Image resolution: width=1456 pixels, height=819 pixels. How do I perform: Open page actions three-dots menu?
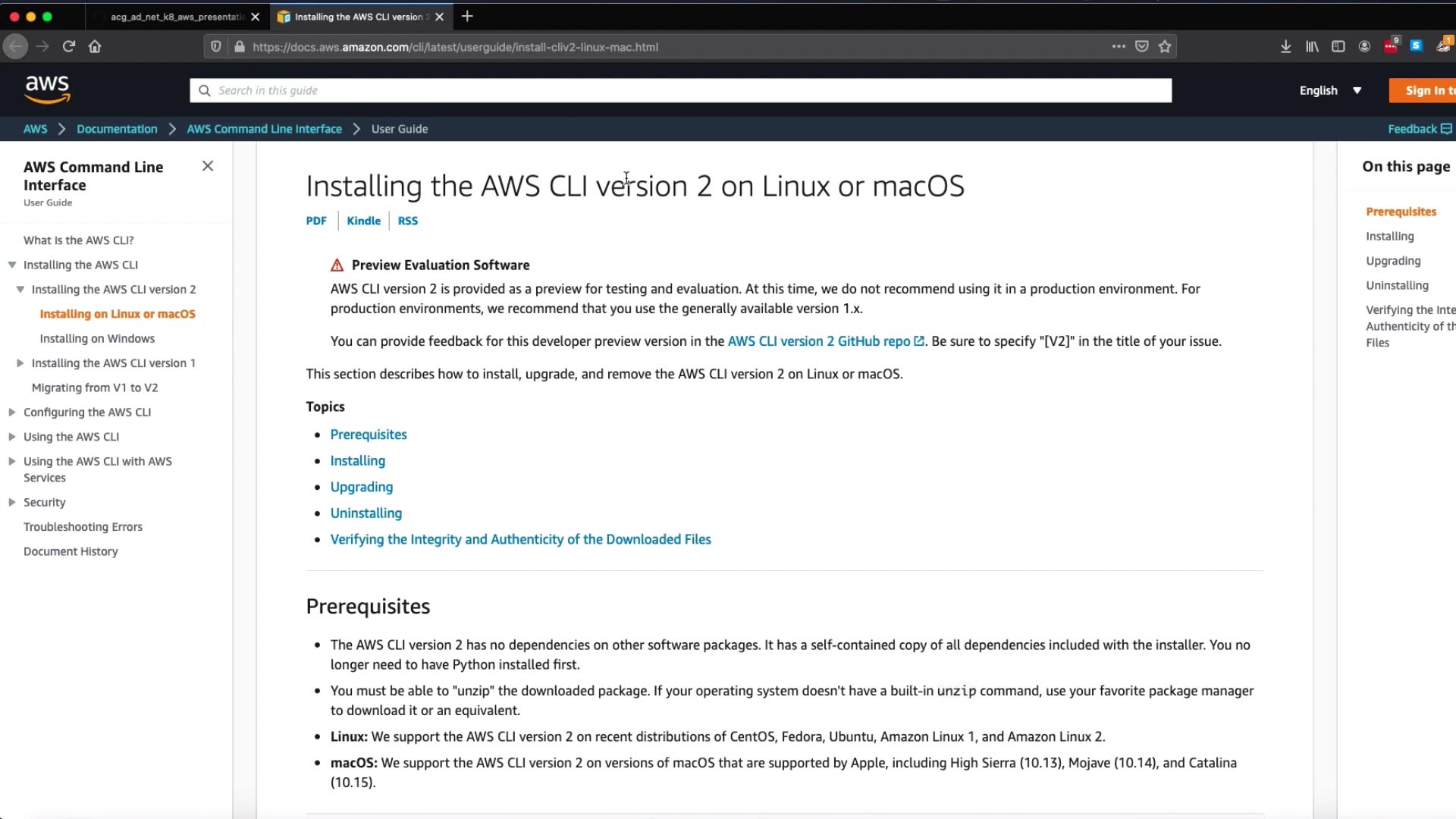click(x=1119, y=46)
